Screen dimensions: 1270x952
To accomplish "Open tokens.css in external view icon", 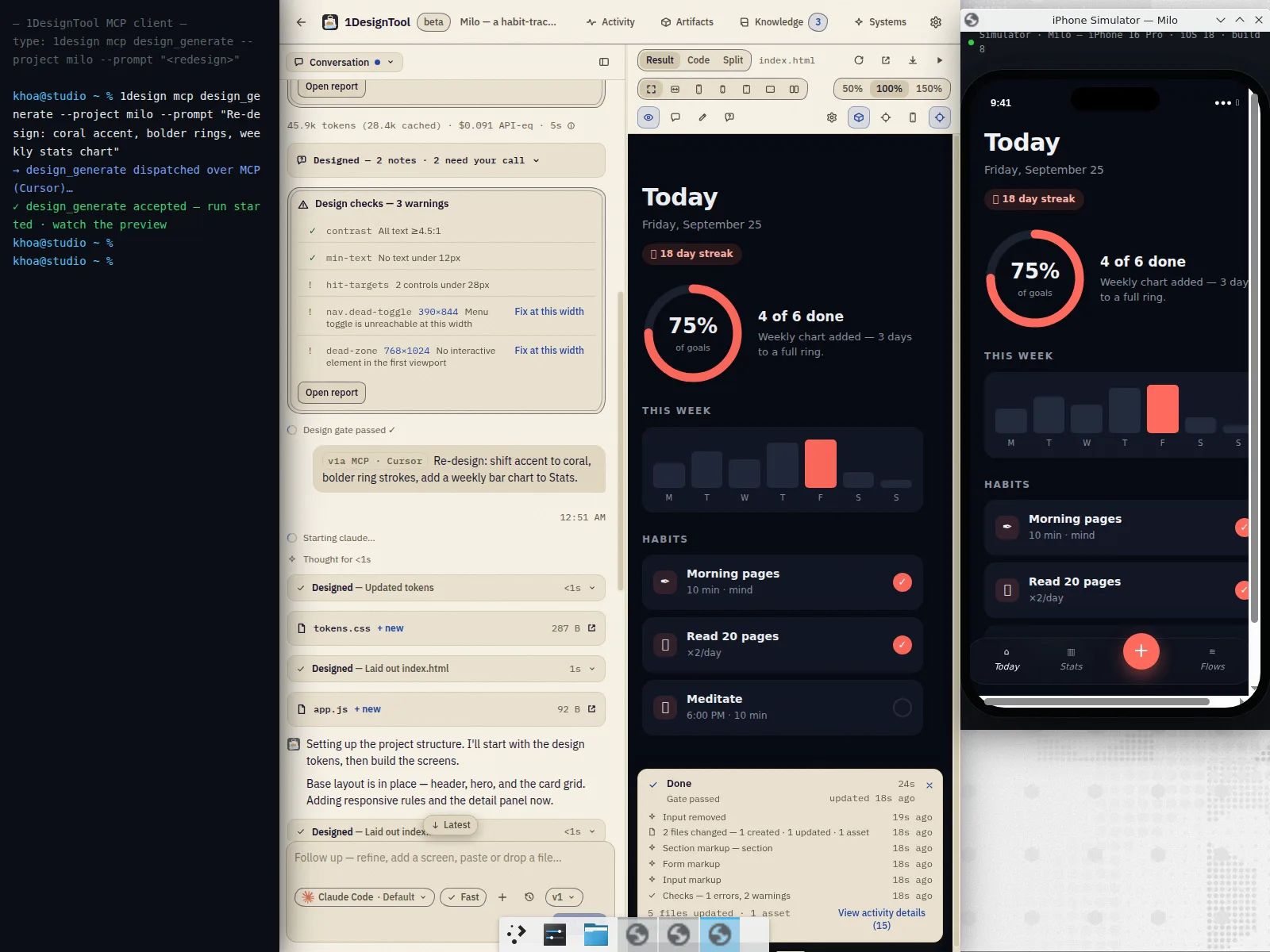I will 591,628.
